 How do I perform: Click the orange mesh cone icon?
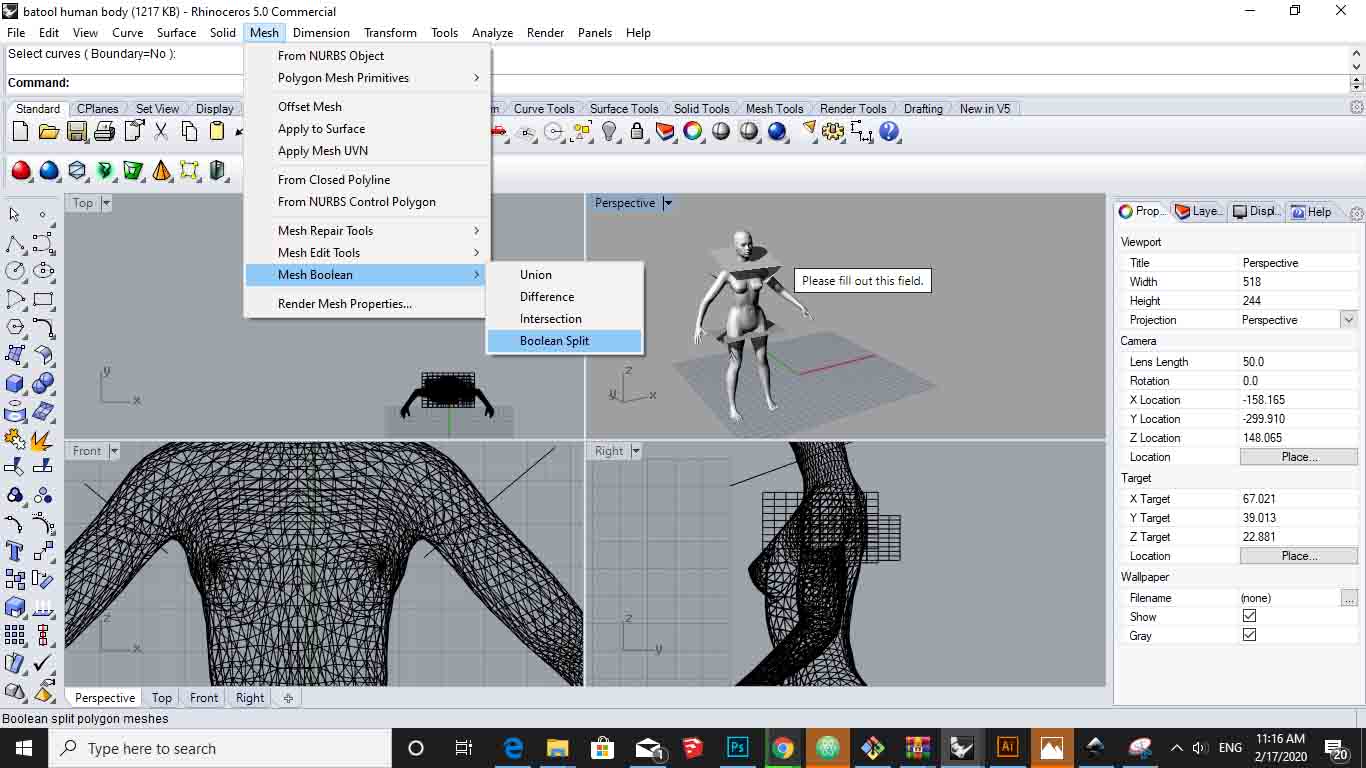[161, 171]
